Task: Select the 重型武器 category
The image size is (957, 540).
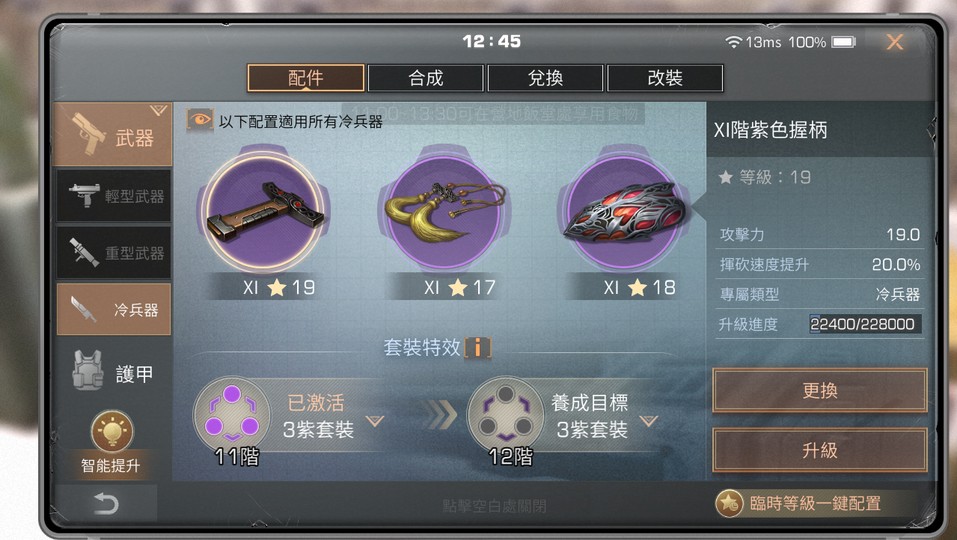Action: tap(114, 252)
